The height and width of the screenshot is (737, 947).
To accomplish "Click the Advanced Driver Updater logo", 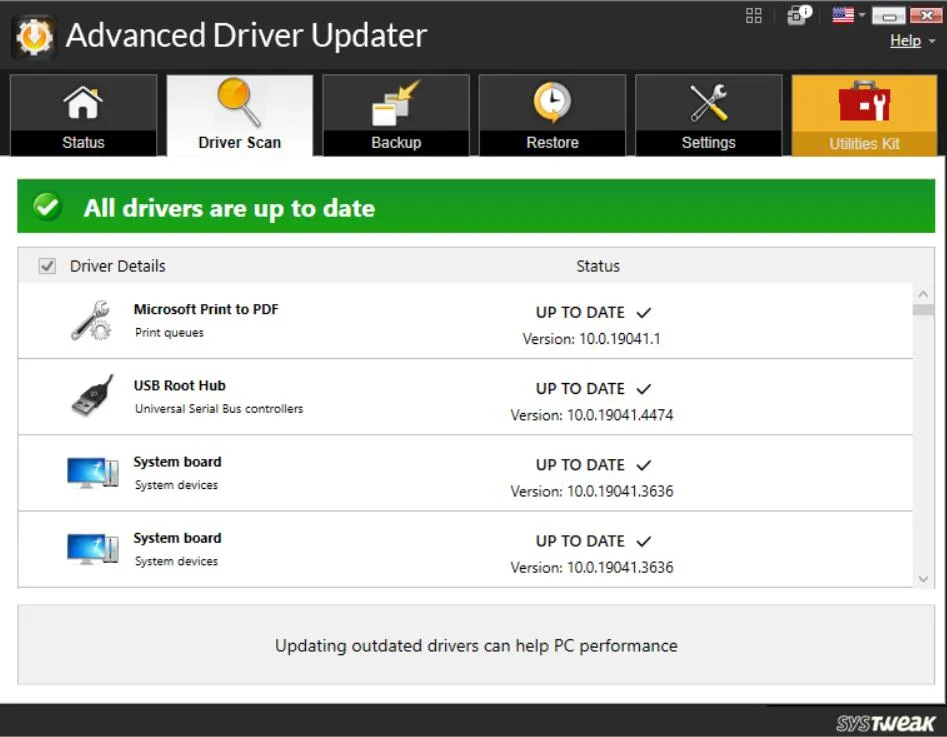I will (x=33, y=36).
